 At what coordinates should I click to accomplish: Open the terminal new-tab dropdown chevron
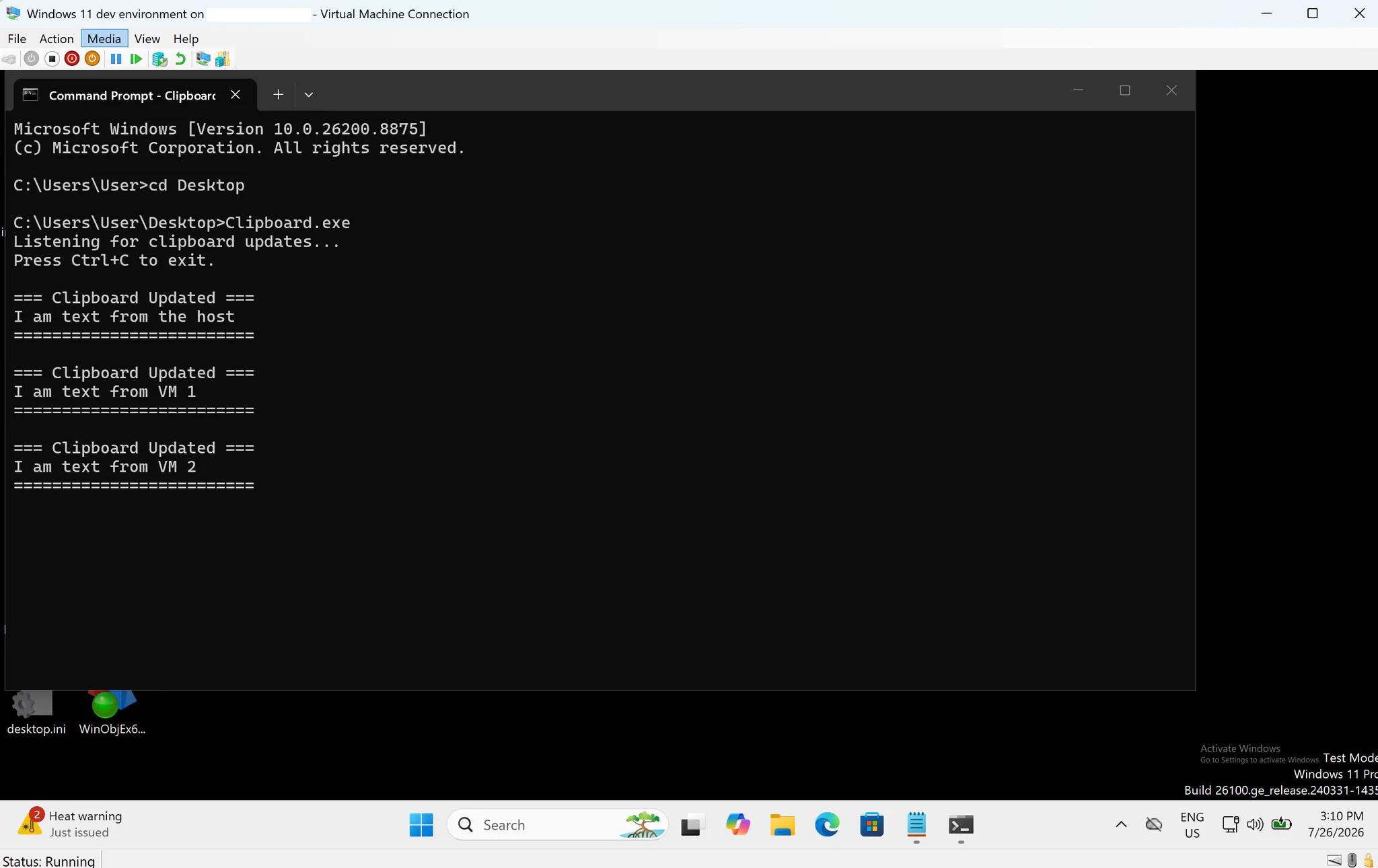(x=309, y=95)
